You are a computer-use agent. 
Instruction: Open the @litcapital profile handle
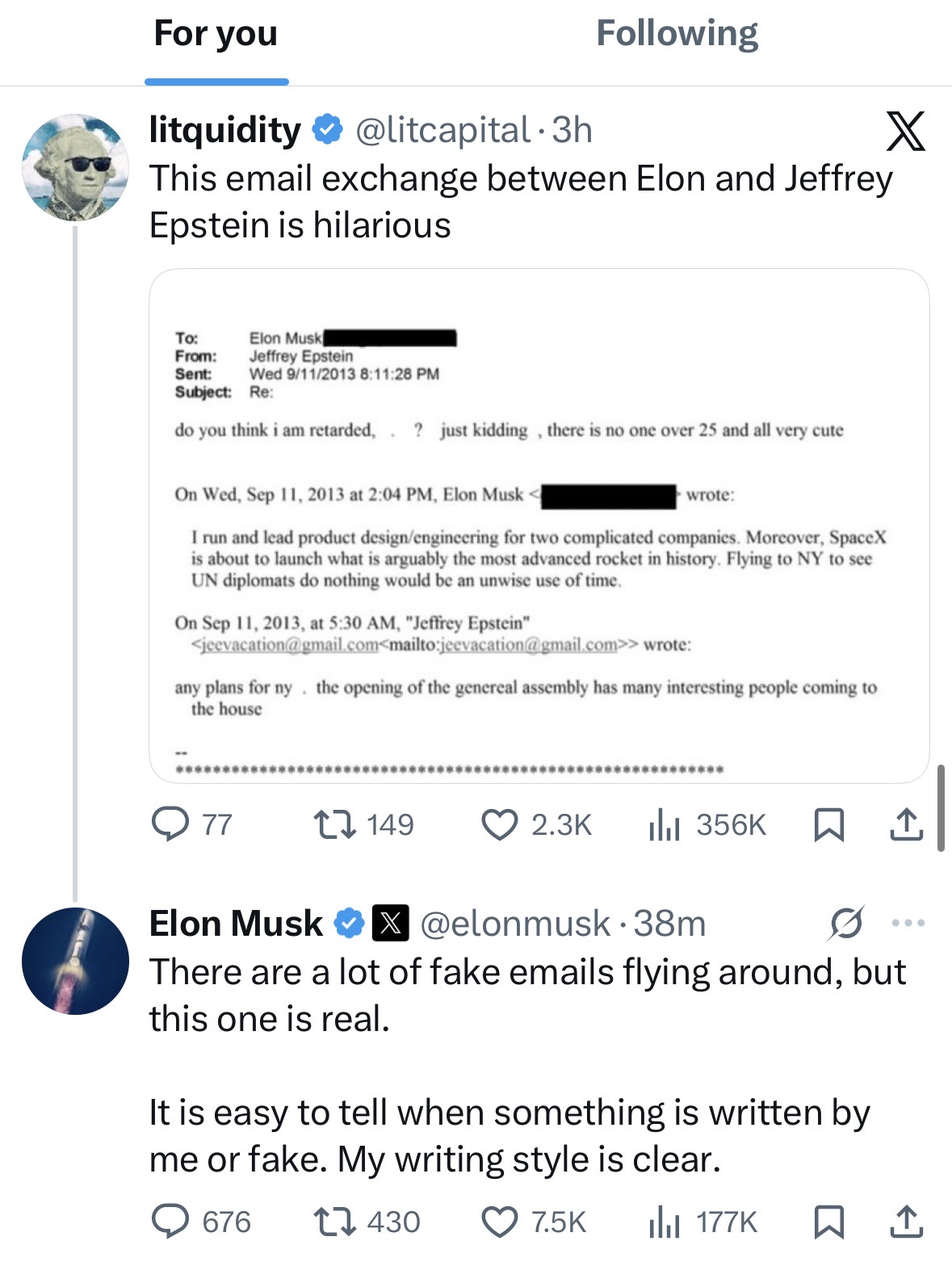(x=442, y=130)
